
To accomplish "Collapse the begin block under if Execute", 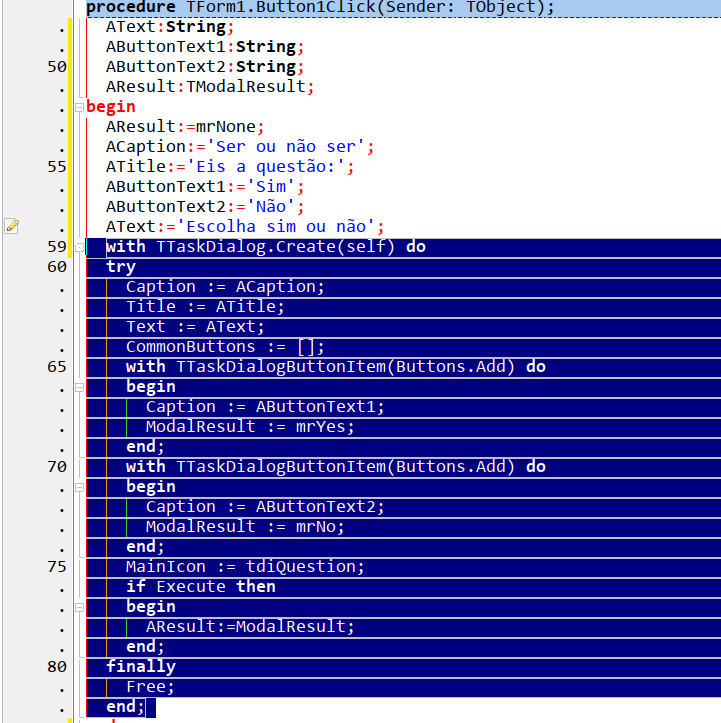I will coord(78,607).
